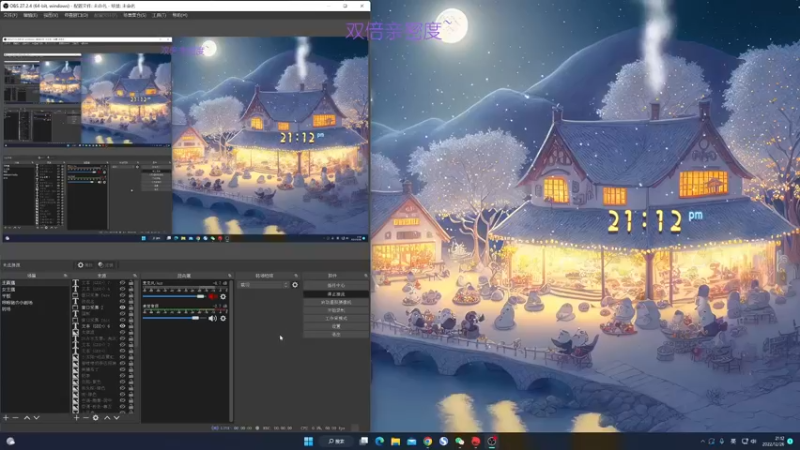This screenshot has height=450, width=800.
Task: Select the longest-named scene in Scenes list
Action: click(x=35, y=303)
